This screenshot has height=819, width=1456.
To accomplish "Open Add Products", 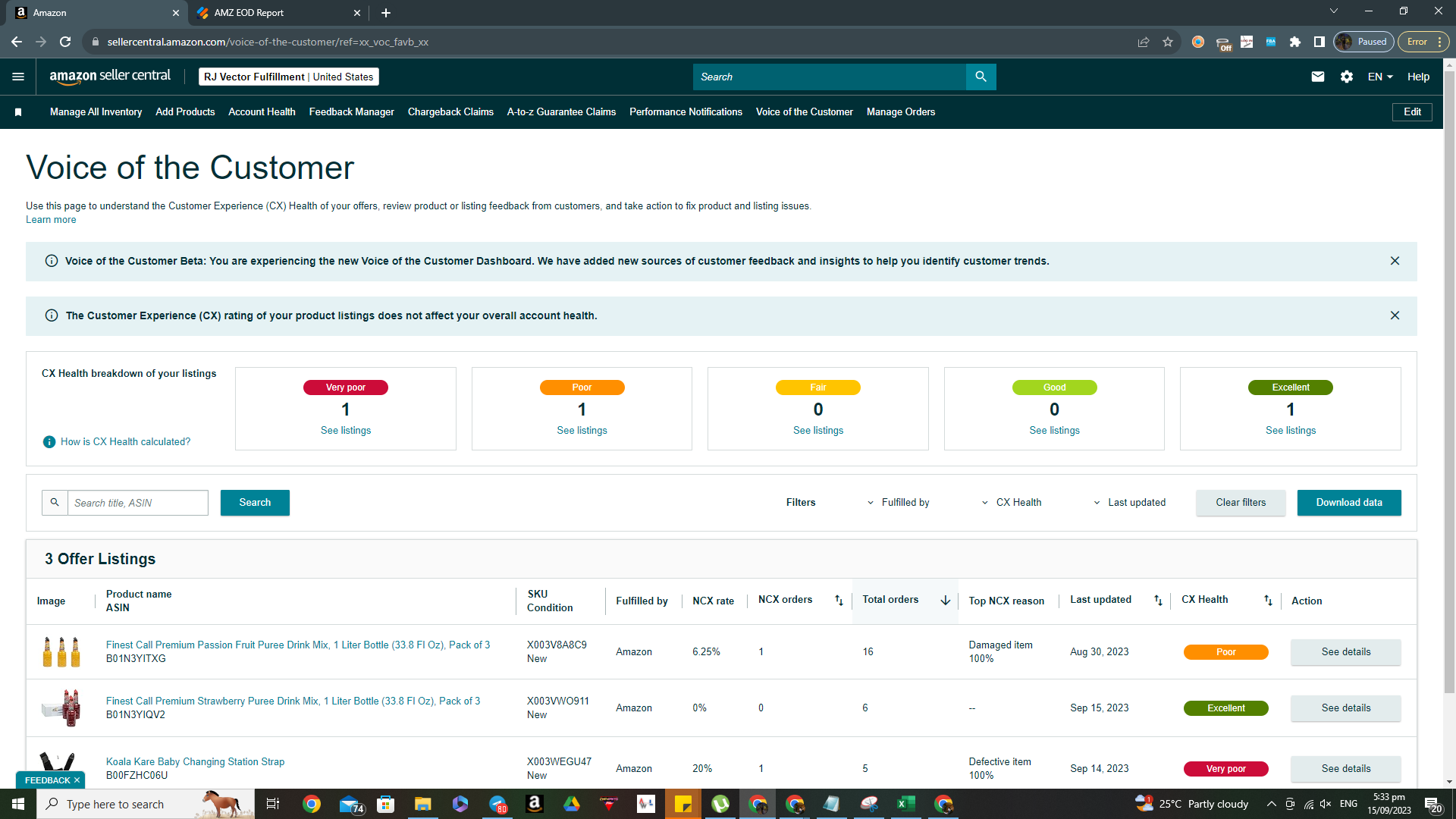I will coord(185,112).
